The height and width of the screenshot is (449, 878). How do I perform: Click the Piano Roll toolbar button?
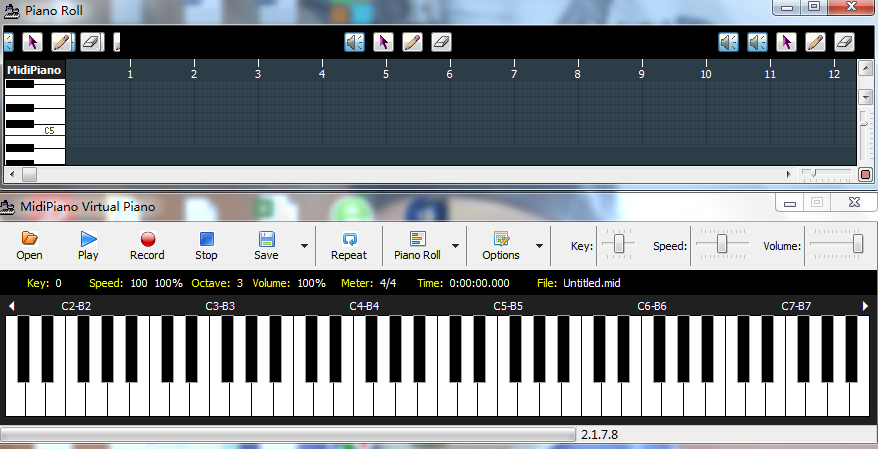(x=417, y=246)
